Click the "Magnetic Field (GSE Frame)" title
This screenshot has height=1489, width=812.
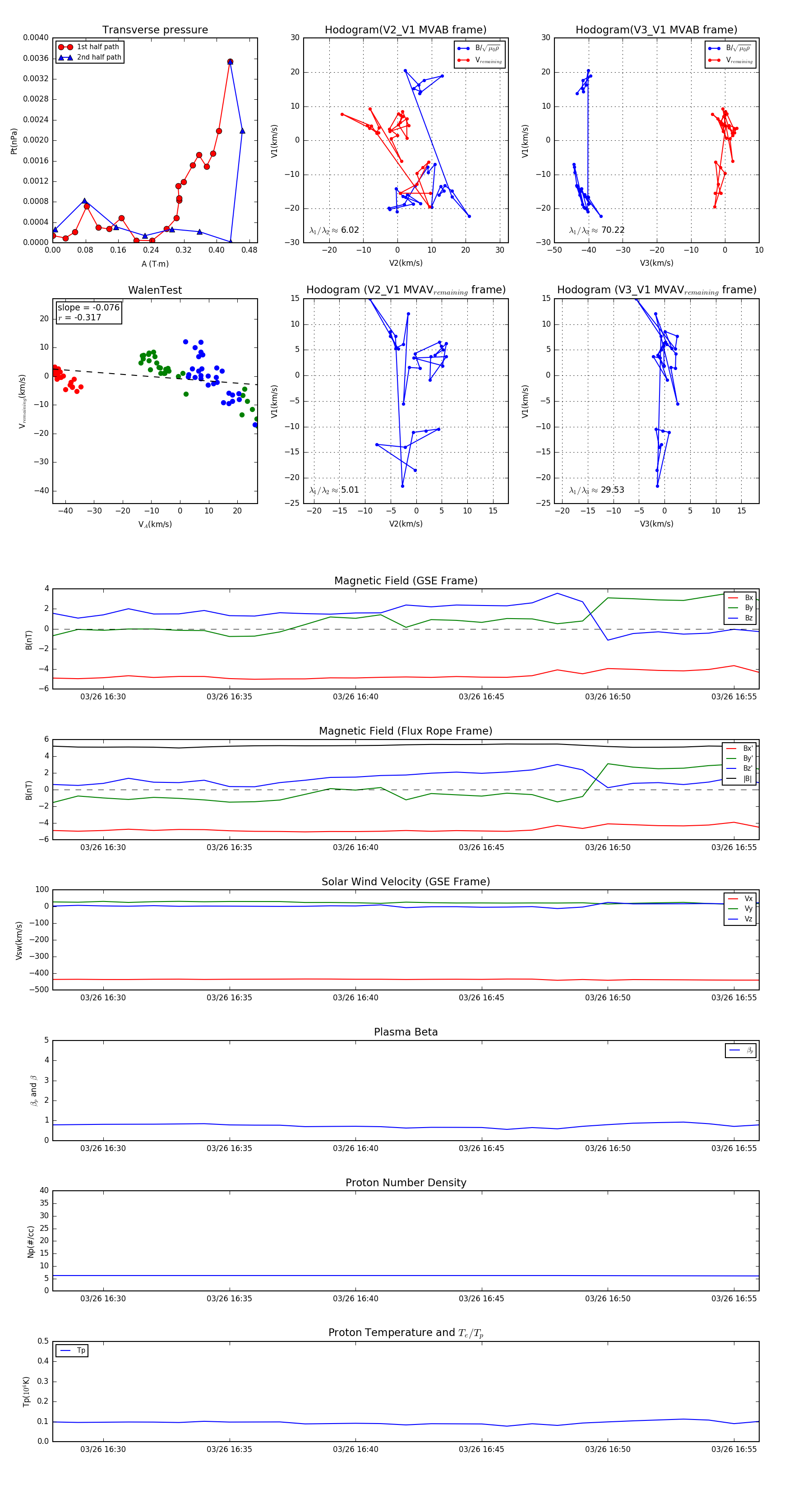pyautogui.click(x=406, y=581)
